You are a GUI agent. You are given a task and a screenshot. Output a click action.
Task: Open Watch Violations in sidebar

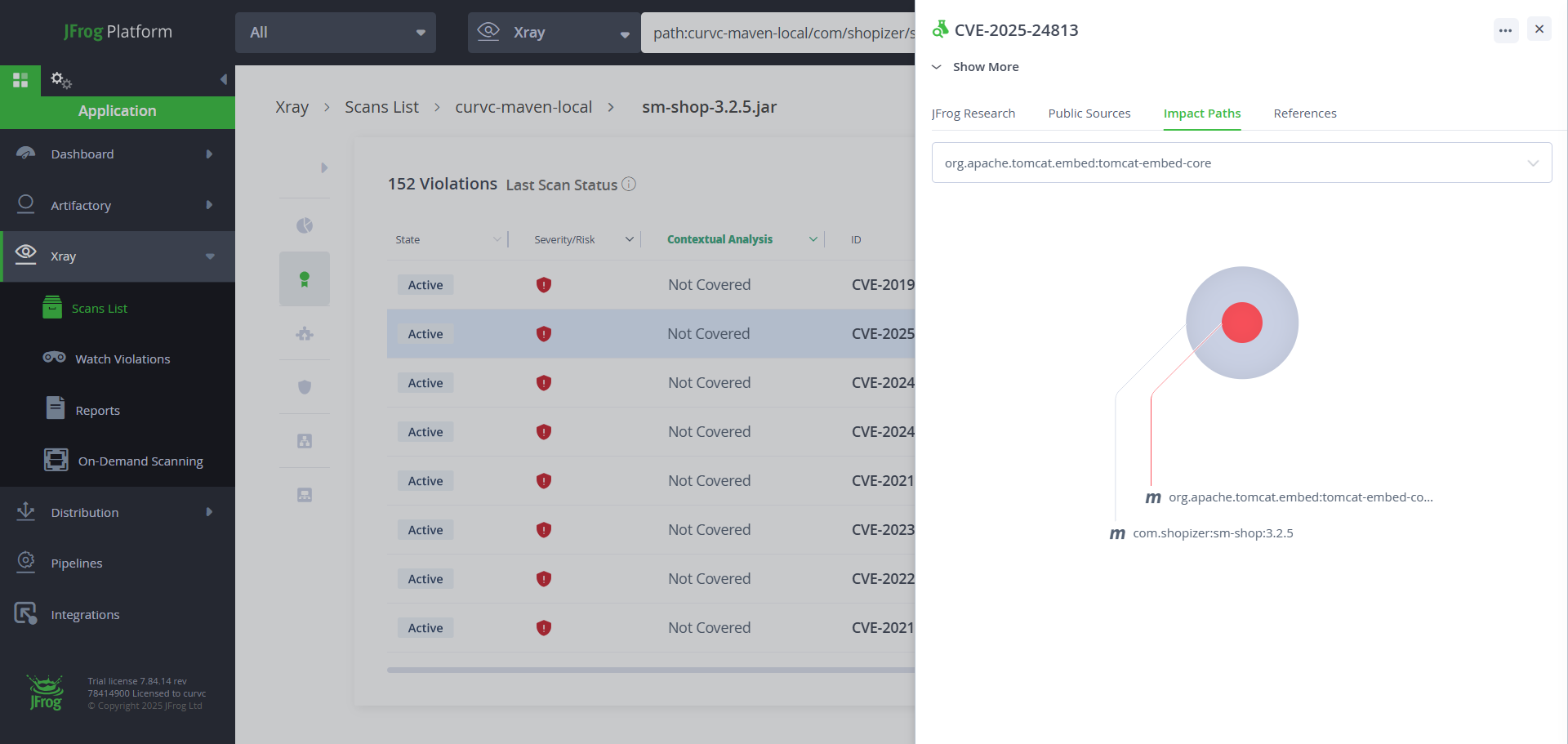click(x=122, y=359)
